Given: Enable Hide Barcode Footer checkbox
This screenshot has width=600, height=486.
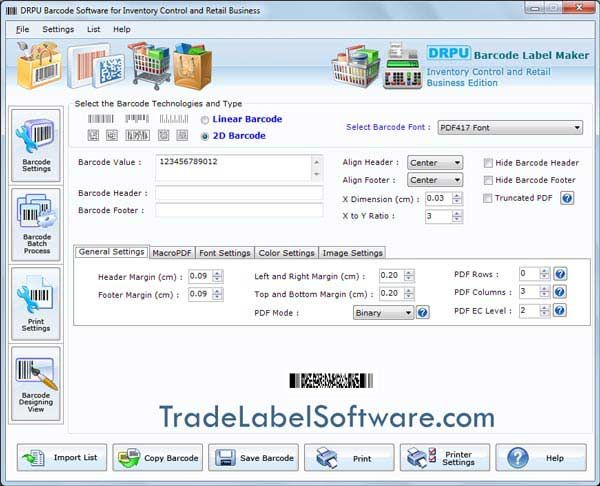Looking at the screenshot, I should tap(488, 180).
